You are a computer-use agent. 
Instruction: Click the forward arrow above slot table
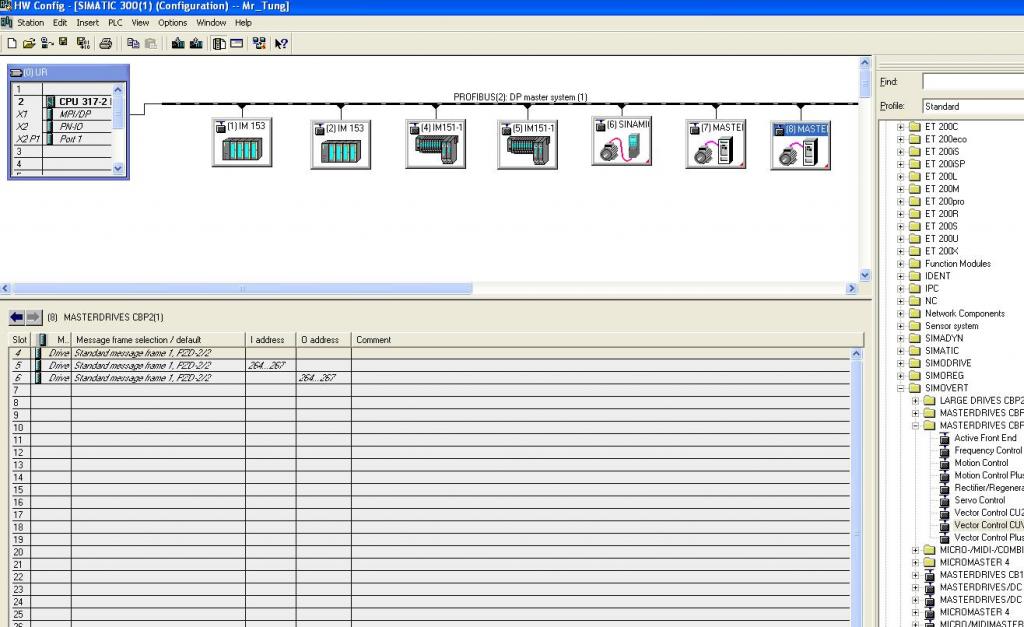33,317
